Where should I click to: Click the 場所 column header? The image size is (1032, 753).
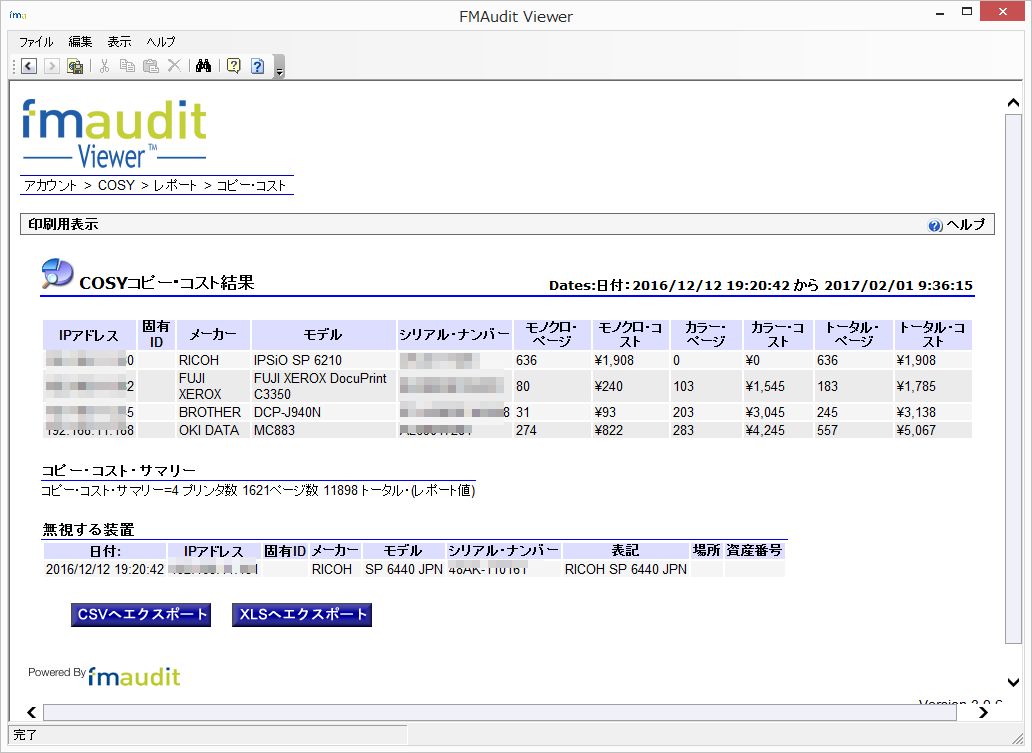(706, 550)
